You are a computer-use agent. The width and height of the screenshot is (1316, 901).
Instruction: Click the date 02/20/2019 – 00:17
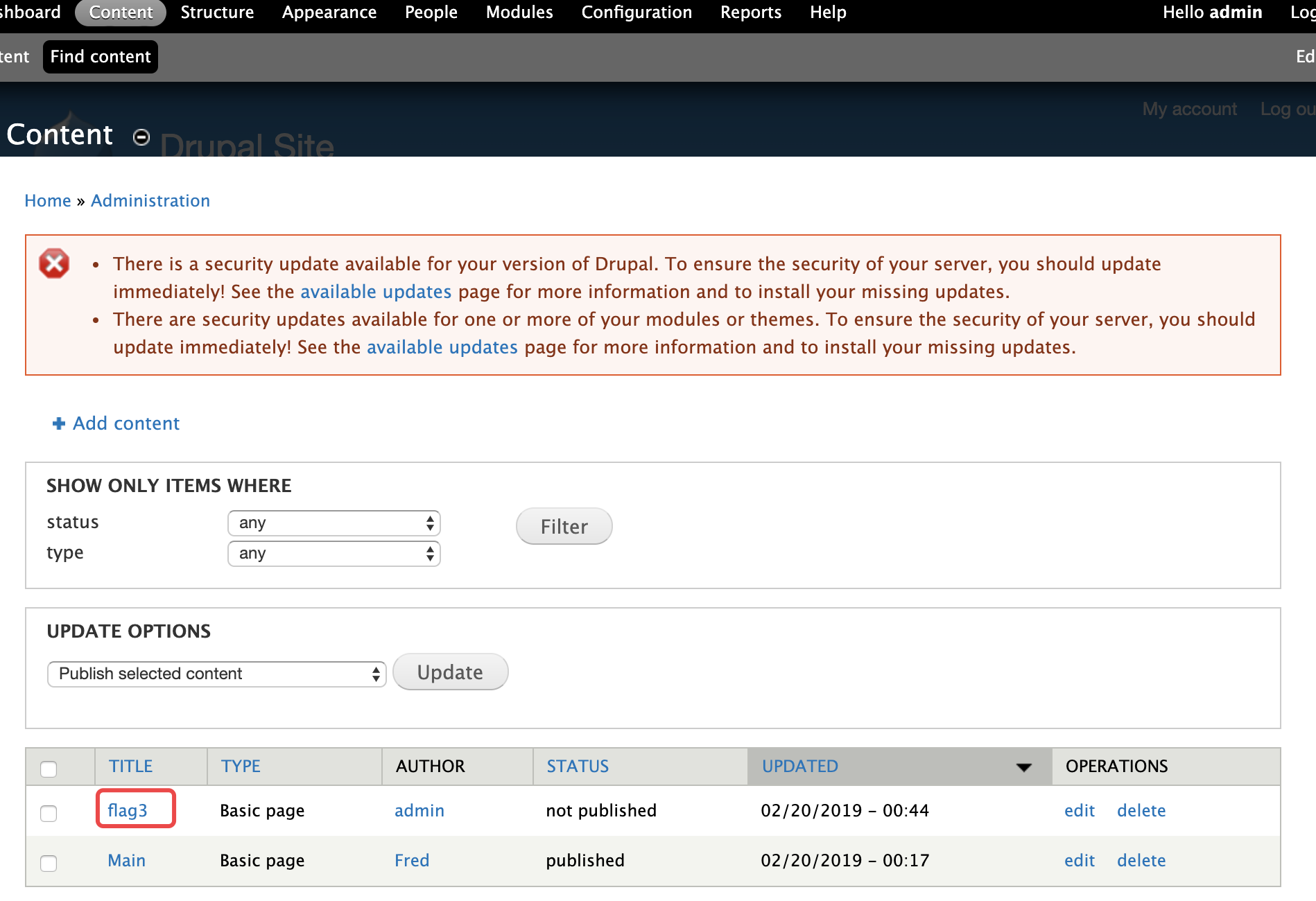coord(845,861)
